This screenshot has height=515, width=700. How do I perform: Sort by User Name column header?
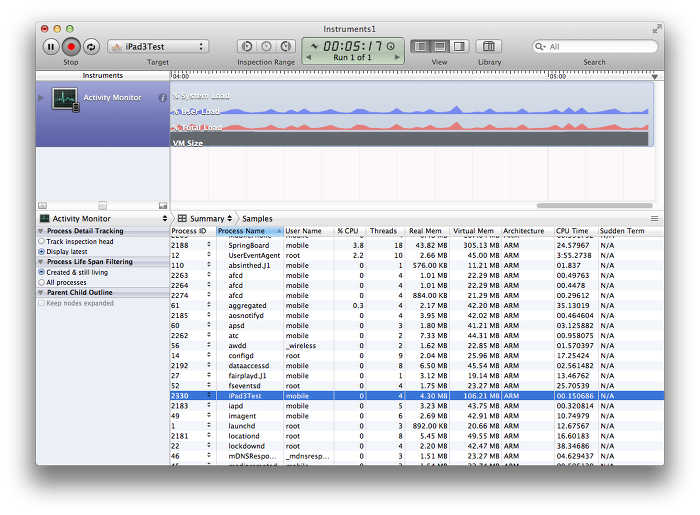coord(308,231)
